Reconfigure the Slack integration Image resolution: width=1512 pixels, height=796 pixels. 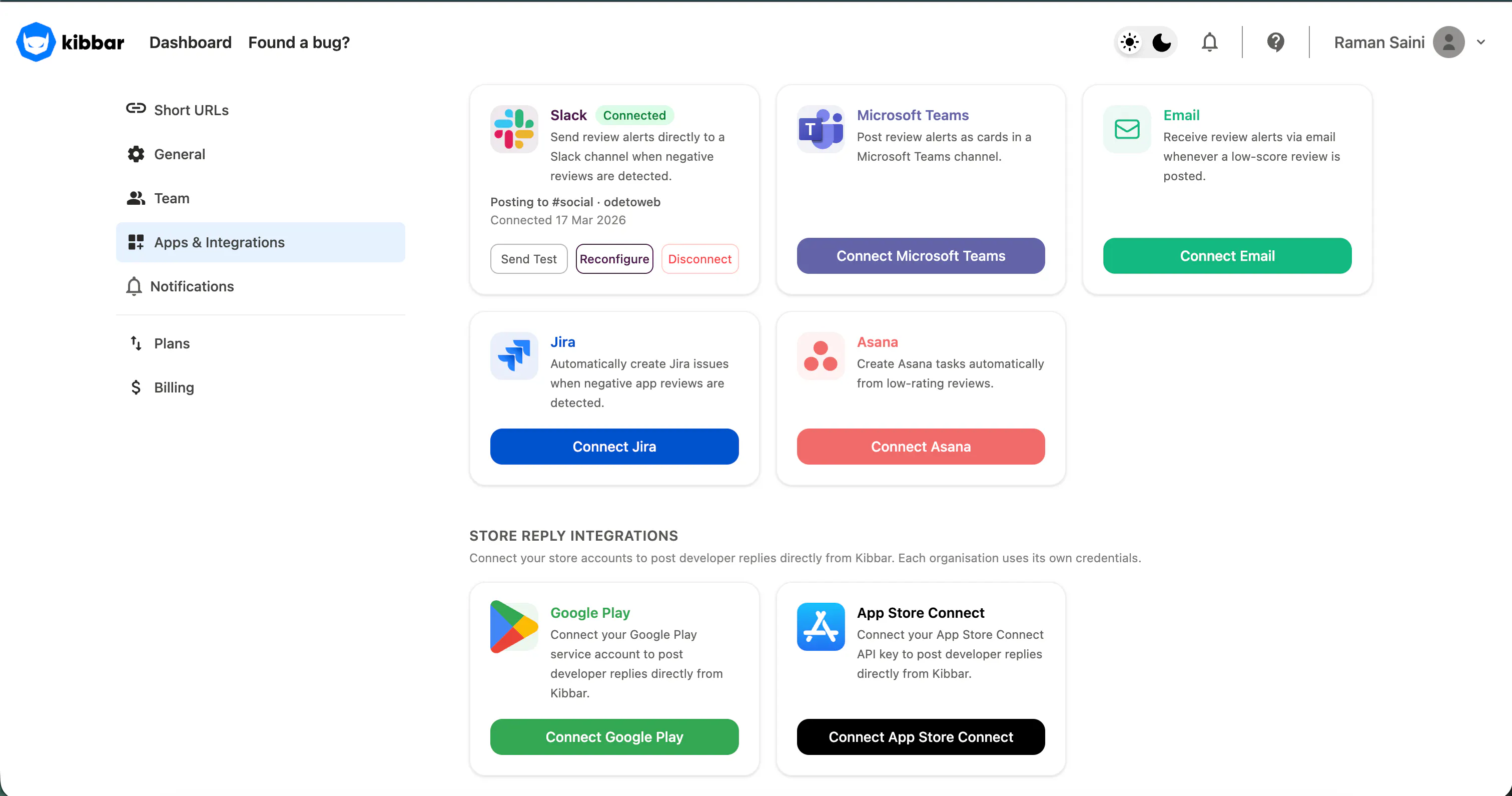[x=614, y=258]
